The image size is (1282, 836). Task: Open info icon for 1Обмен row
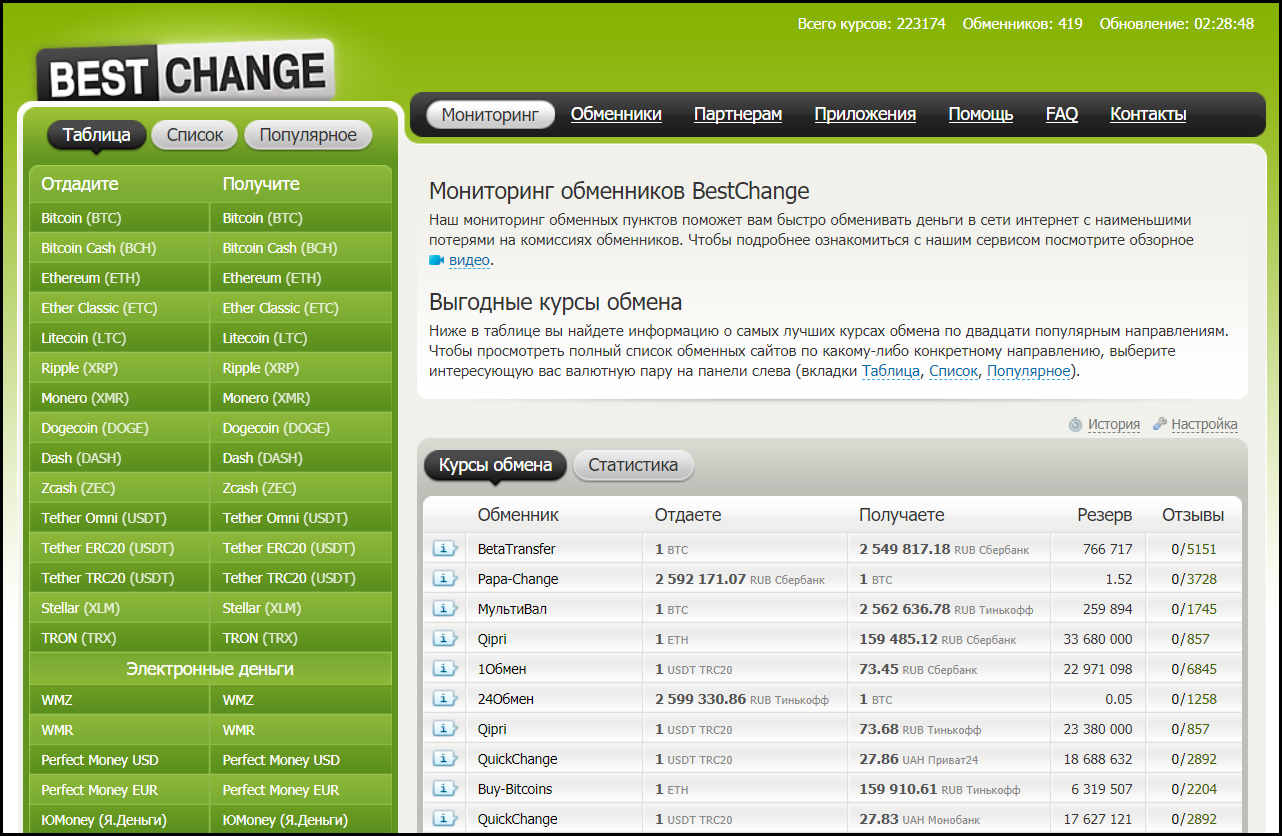click(445, 669)
